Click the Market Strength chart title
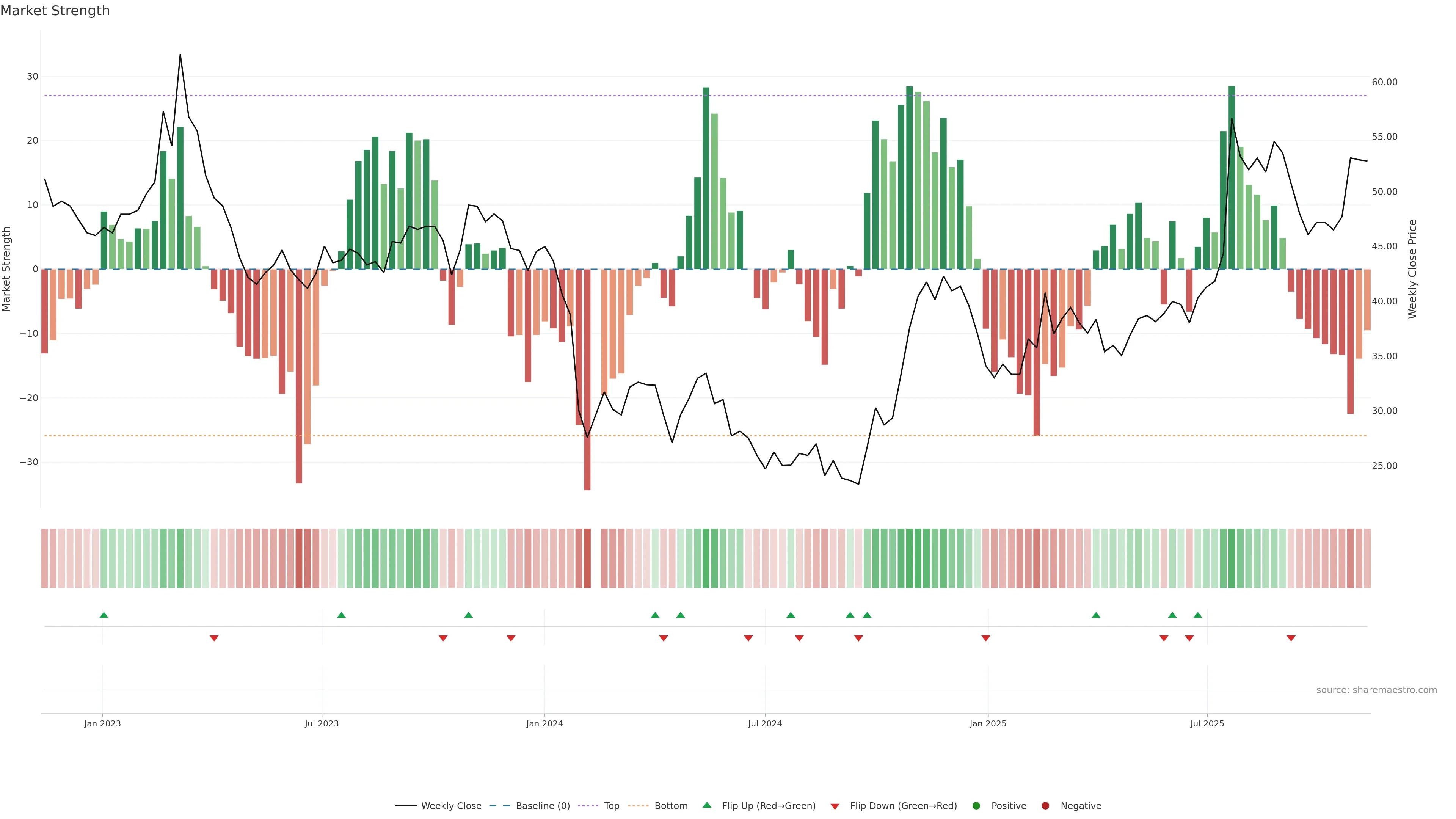This screenshot has height=819, width=1456. point(55,11)
